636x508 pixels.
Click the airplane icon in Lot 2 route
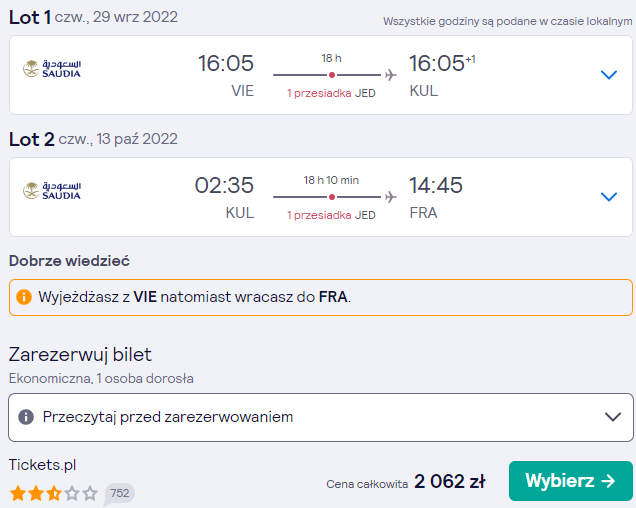(391, 197)
